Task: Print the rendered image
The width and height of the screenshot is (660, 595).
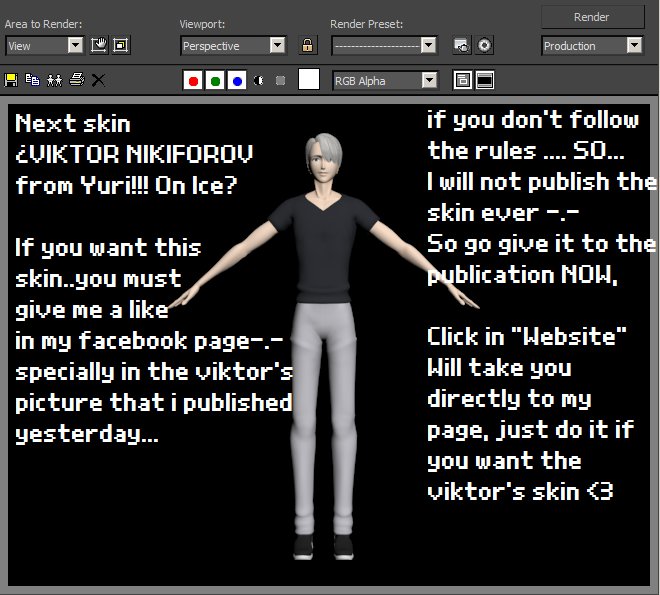Action: [77, 80]
